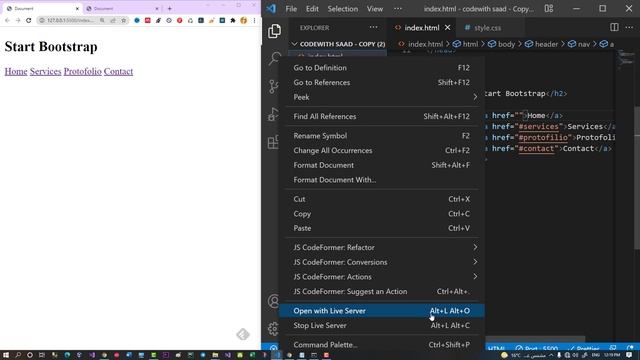This screenshot has width=640, height=360.
Task: Open Chrome's Extensions puzzle icon
Action: click(233, 20)
